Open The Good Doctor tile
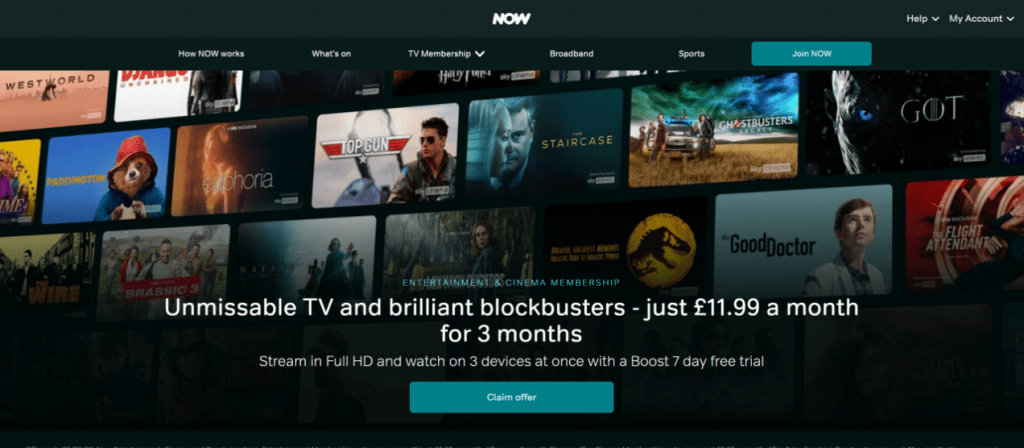The height and width of the screenshot is (448, 1024). (x=803, y=242)
